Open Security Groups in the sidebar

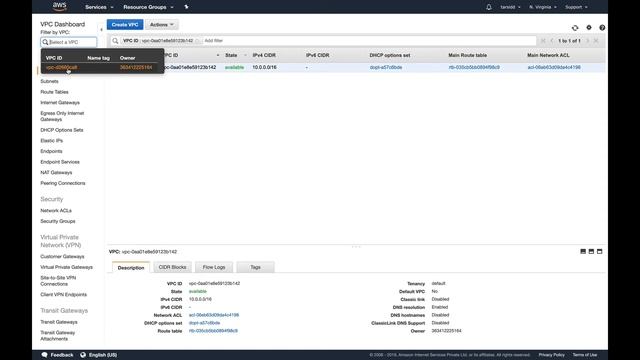click(x=58, y=221)
